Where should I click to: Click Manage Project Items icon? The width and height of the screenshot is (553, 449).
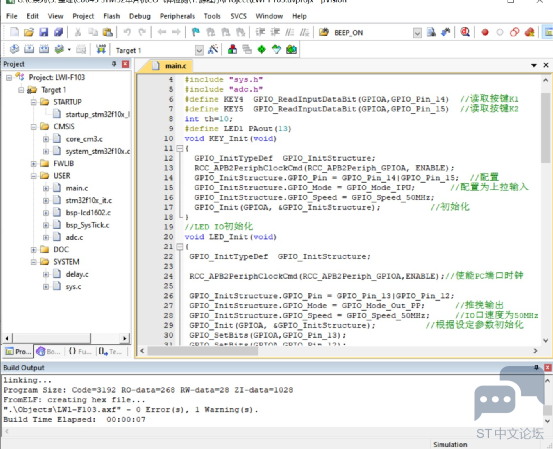coord(232,49)
